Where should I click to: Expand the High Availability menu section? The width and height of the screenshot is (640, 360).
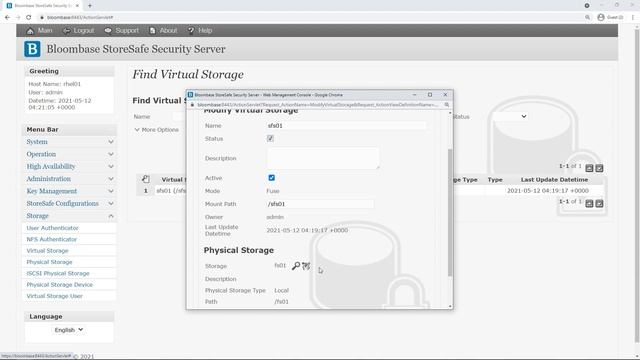point(69,167)
